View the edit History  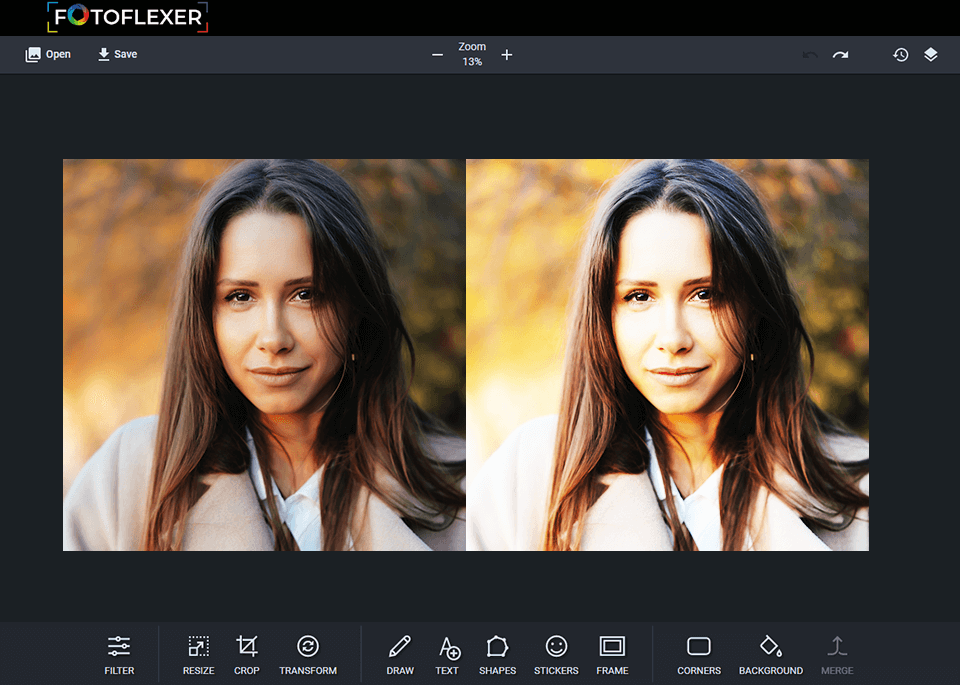tap(900, 54)
